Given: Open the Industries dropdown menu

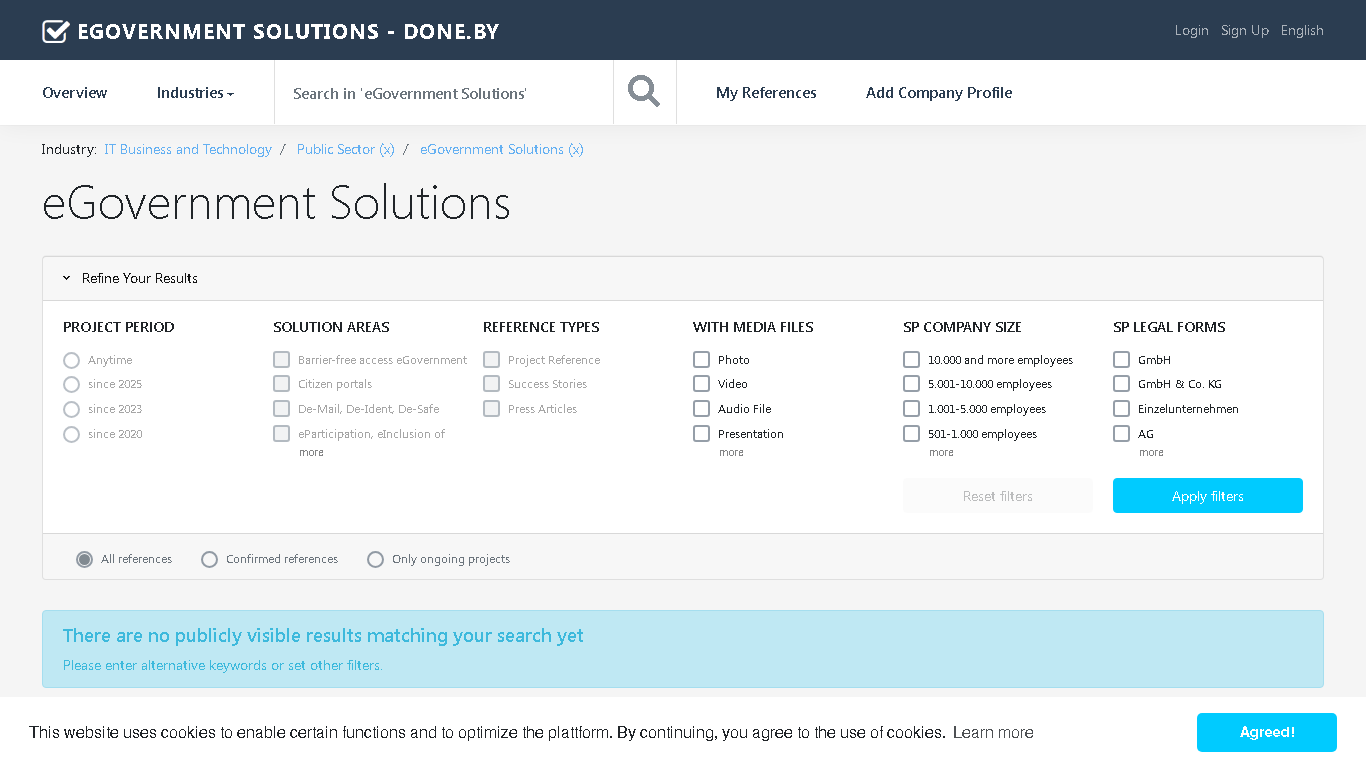Looking at the screenshot, I should coord(195,93).
